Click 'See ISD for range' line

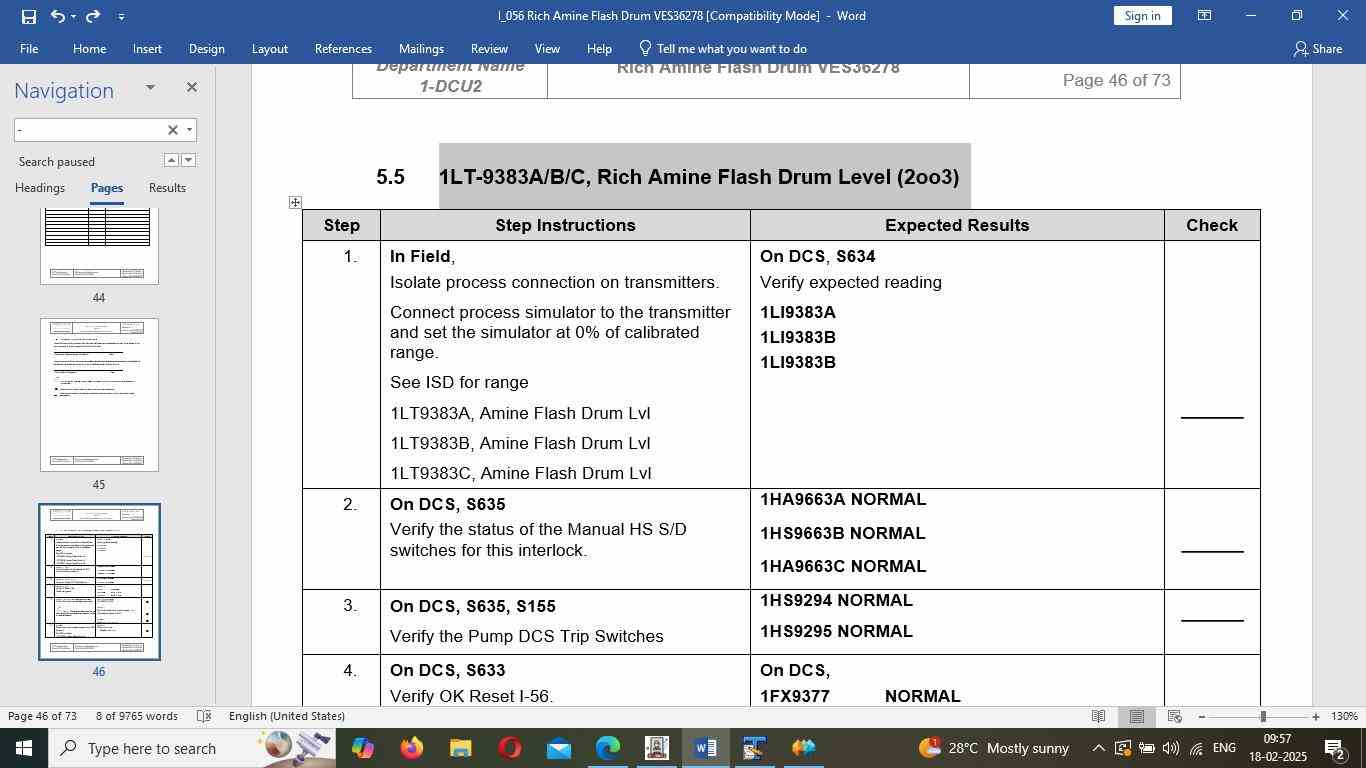[x=459, y=382]
